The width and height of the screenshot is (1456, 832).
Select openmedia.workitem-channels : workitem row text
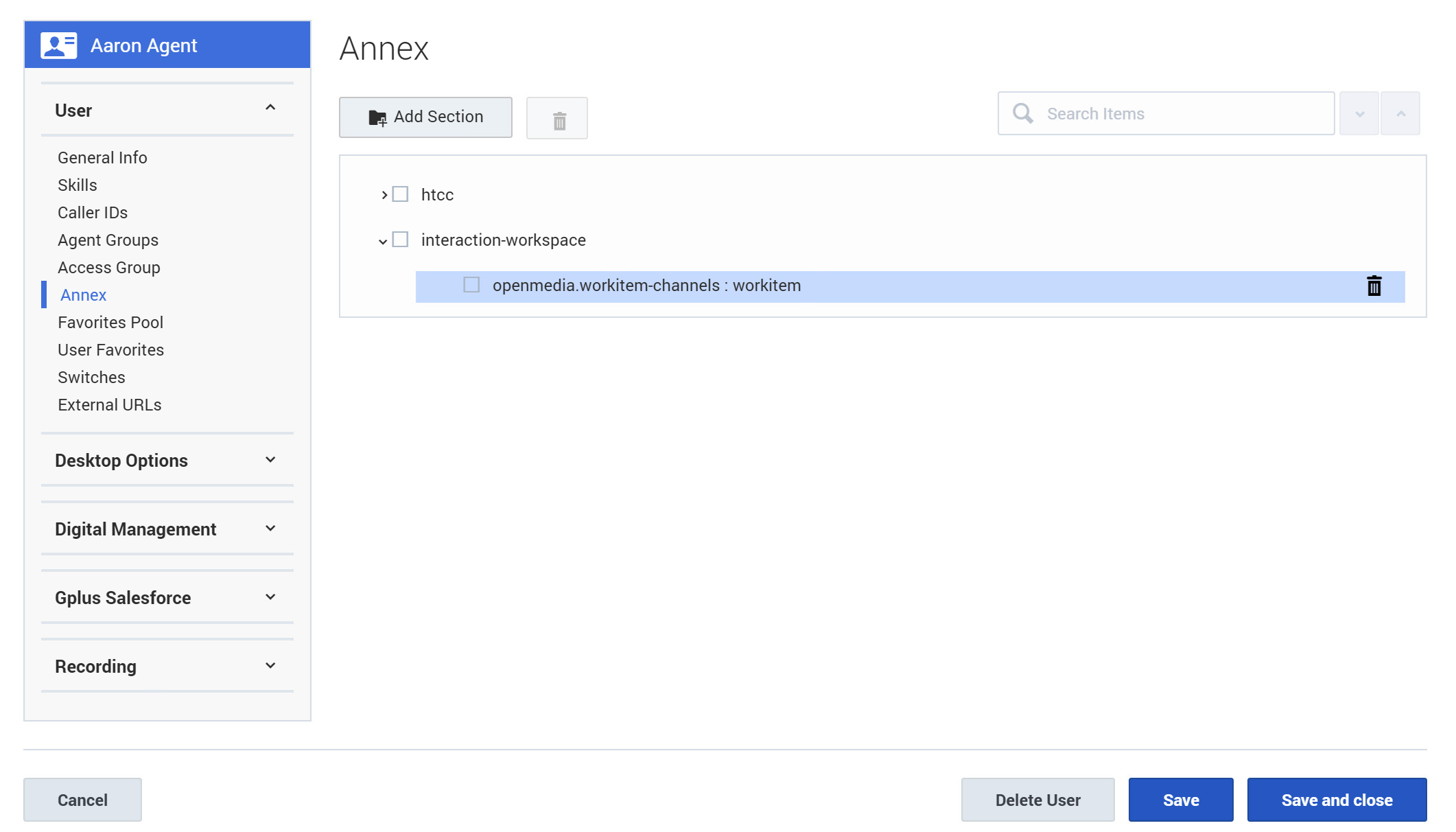pos(646,286)
